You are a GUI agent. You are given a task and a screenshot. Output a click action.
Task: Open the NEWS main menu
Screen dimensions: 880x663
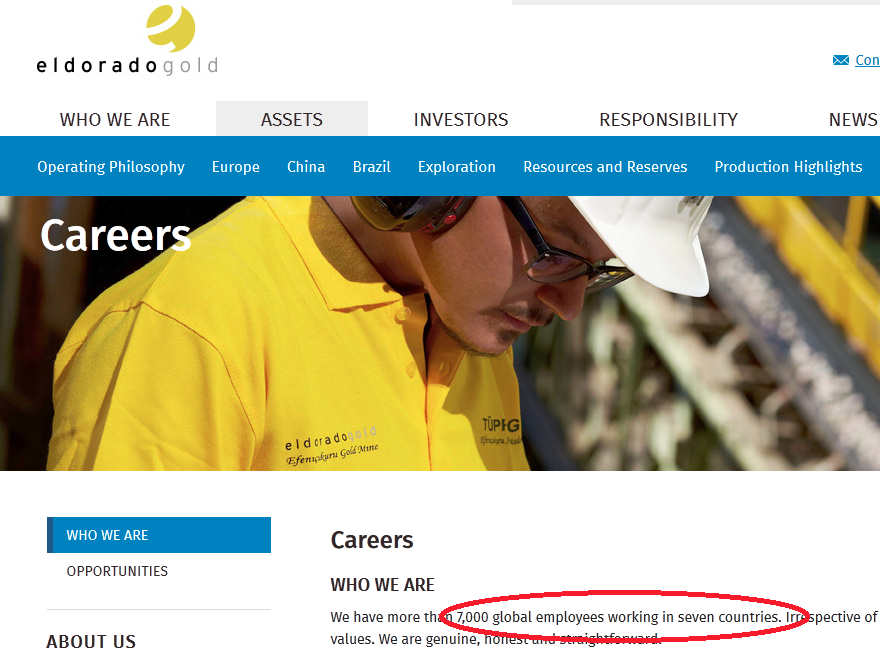pyautogui.click(x=853, y=120)
